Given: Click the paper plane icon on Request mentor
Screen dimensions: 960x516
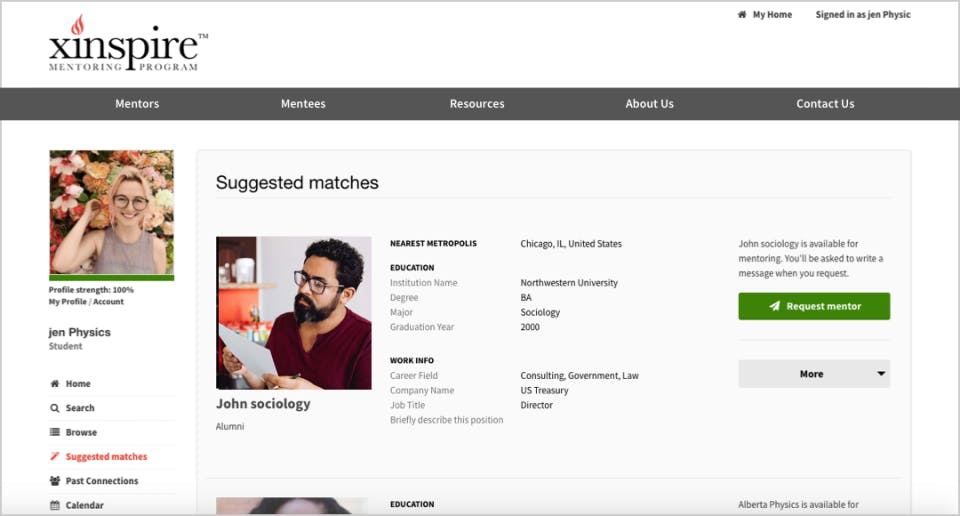Looking at the screenshot, I should tap(774, 306).
